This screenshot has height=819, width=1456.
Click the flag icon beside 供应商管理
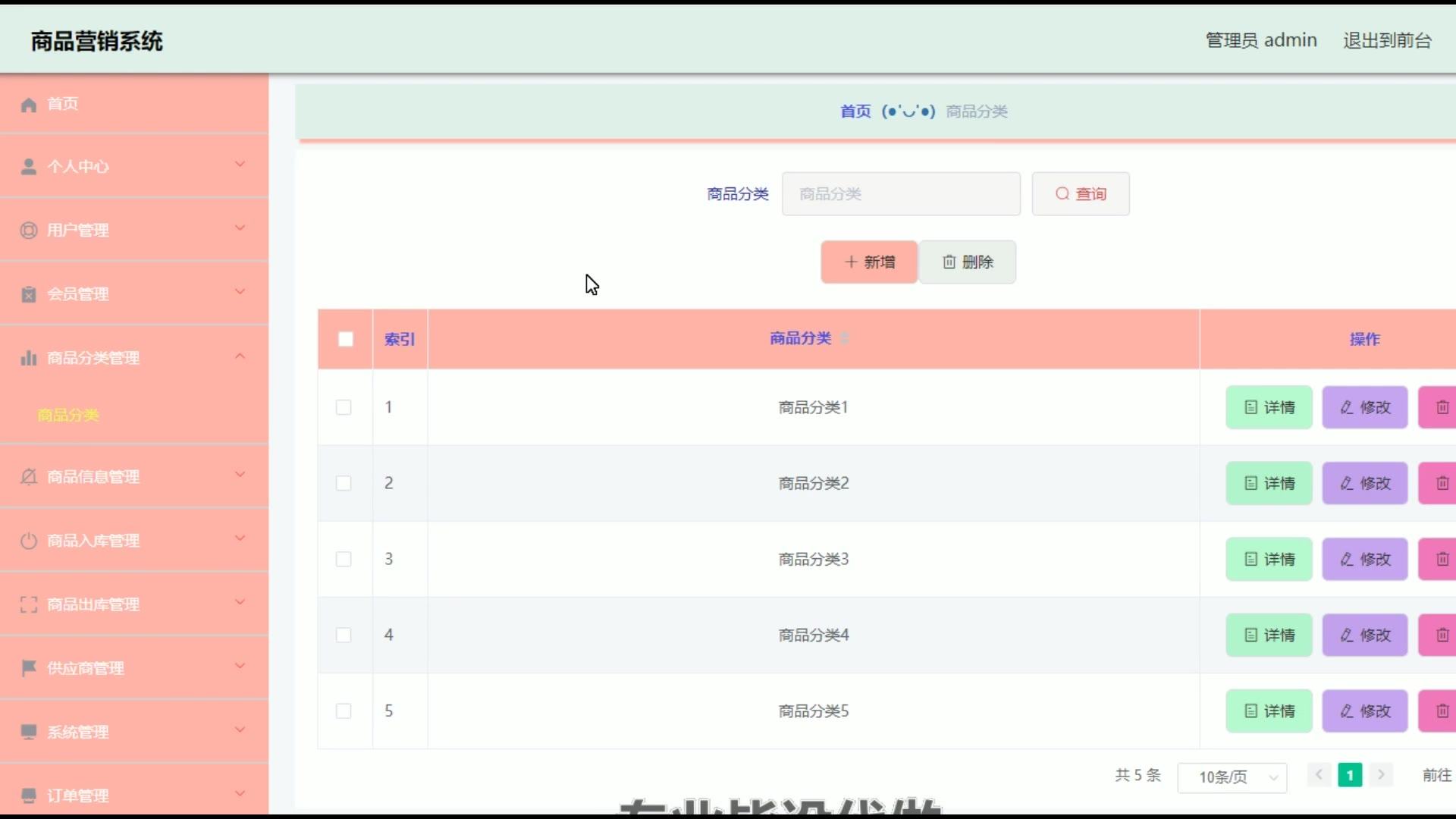click(x=29, y=668)
